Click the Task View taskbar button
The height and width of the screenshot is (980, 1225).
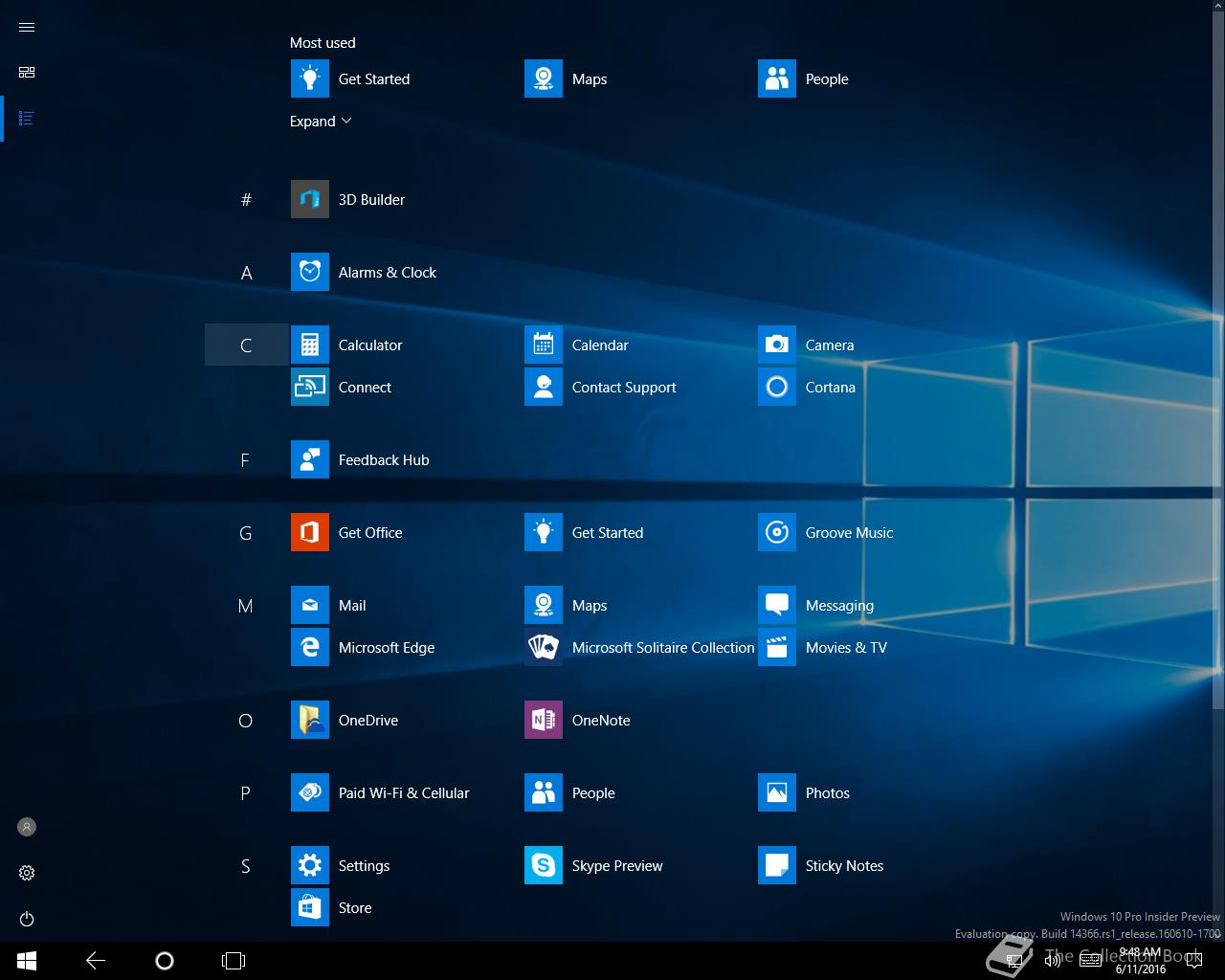[x=234, y=961]
